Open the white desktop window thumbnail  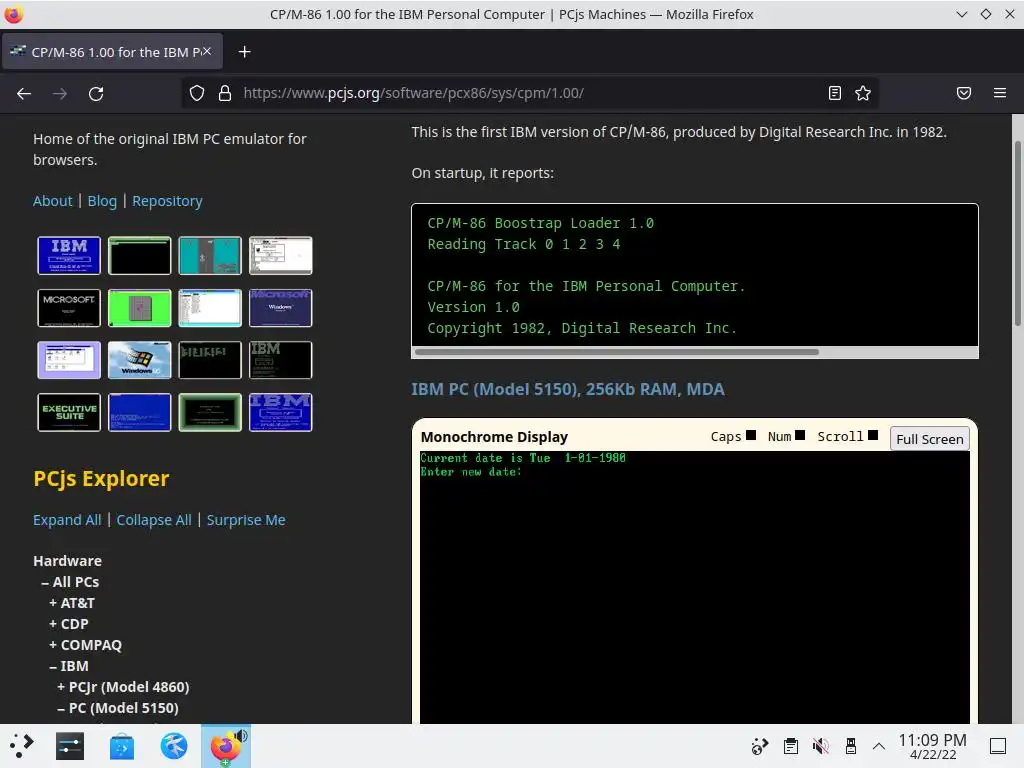point(281,255)
